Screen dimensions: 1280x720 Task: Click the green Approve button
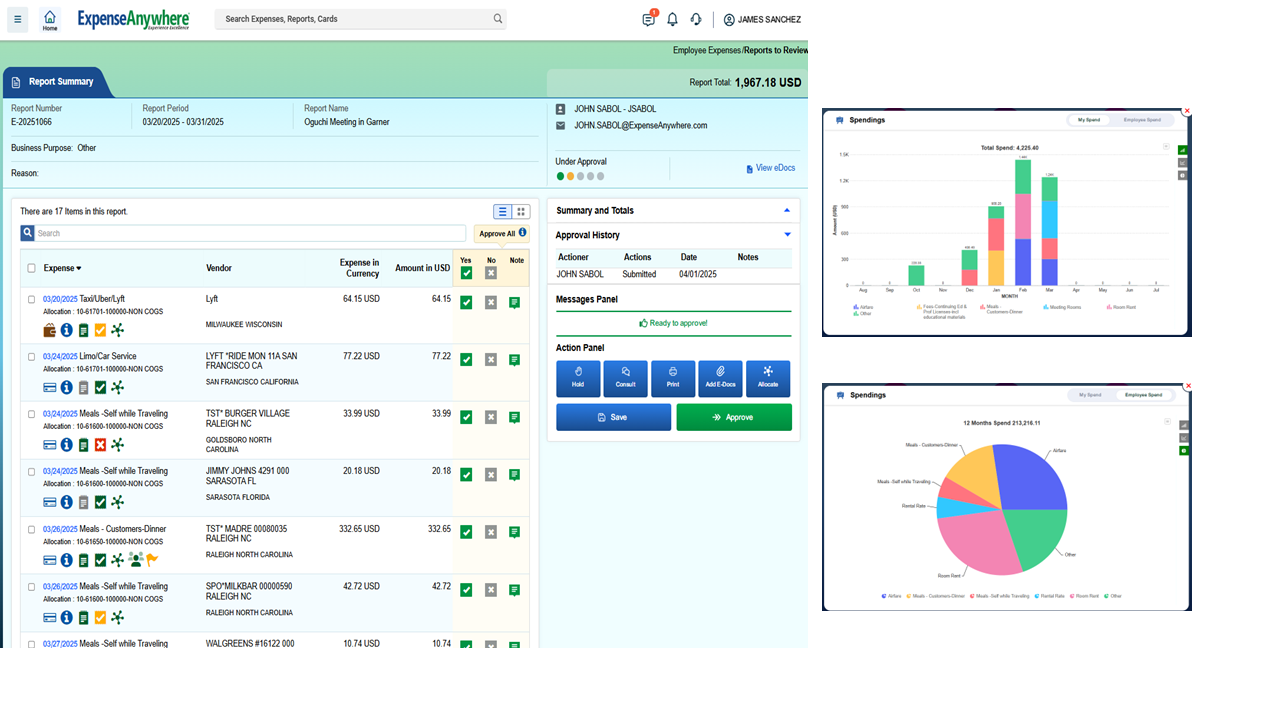pyautogui.click(x=733, y=417)
